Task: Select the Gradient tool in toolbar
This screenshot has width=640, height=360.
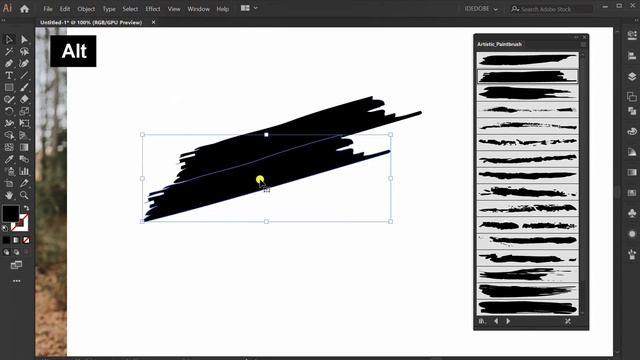Action: point(24,147)
